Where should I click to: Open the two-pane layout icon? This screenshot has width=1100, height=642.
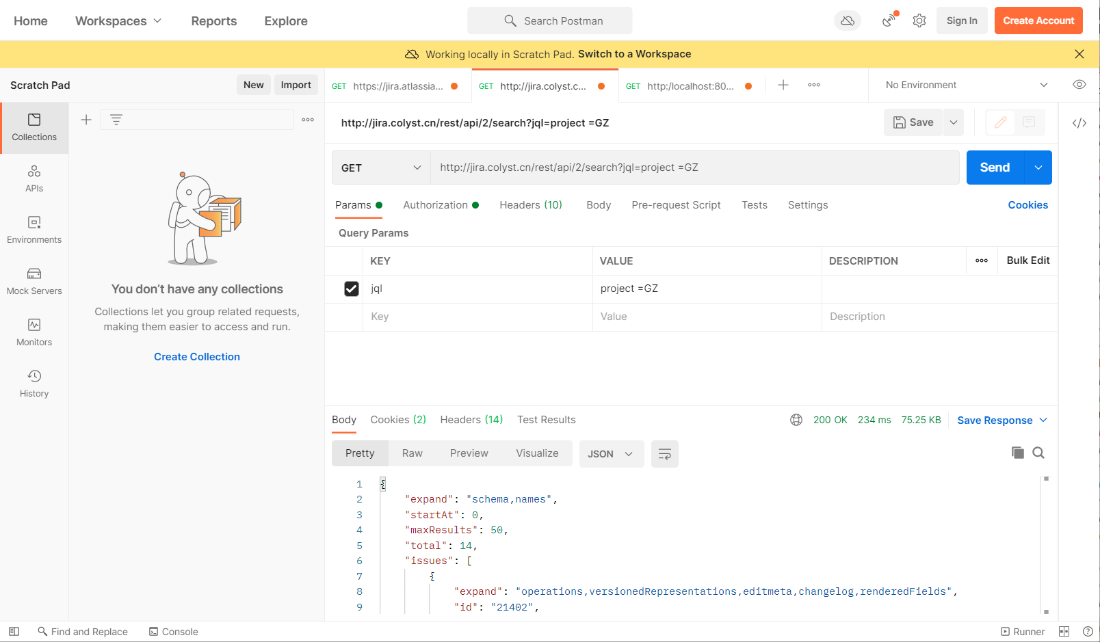1064,631
